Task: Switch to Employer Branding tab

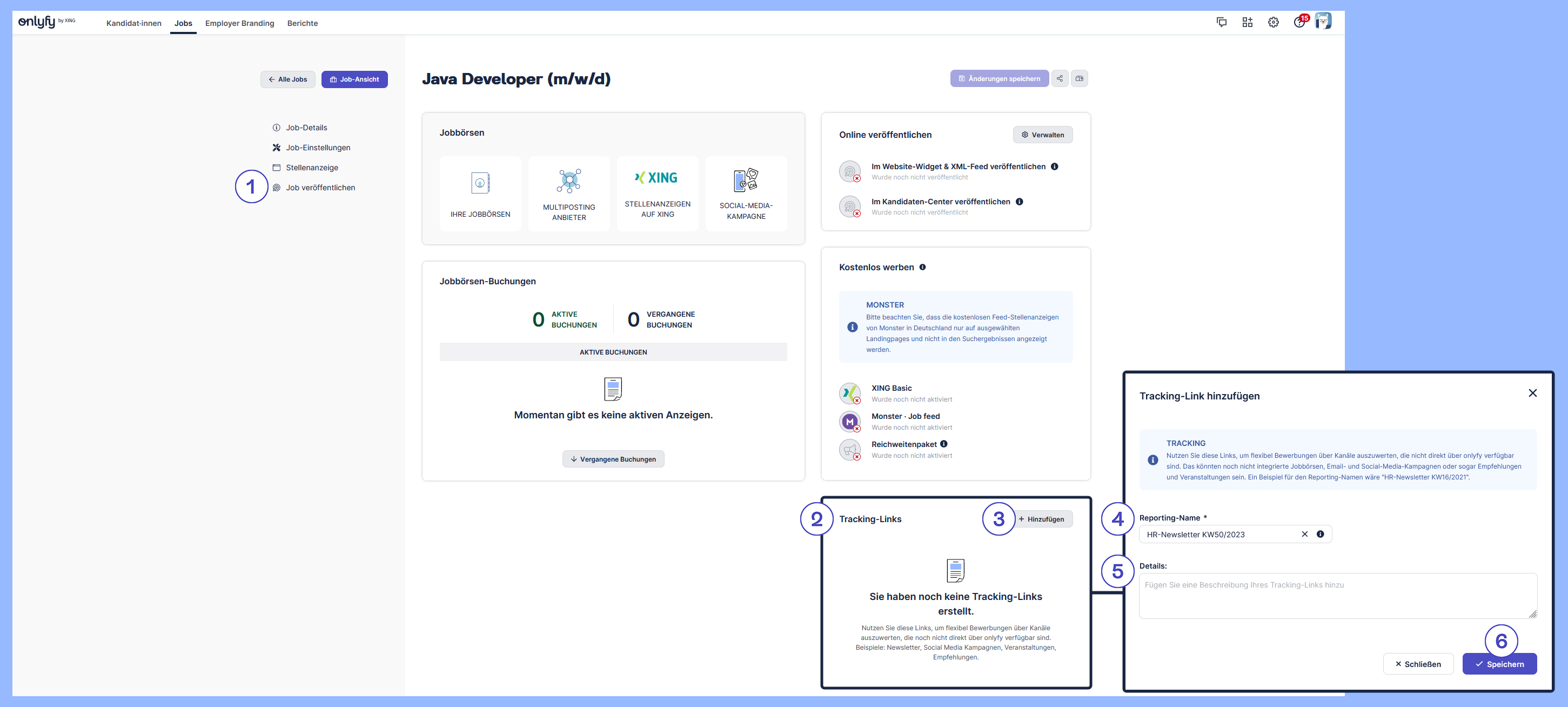Action: point(239,23)
